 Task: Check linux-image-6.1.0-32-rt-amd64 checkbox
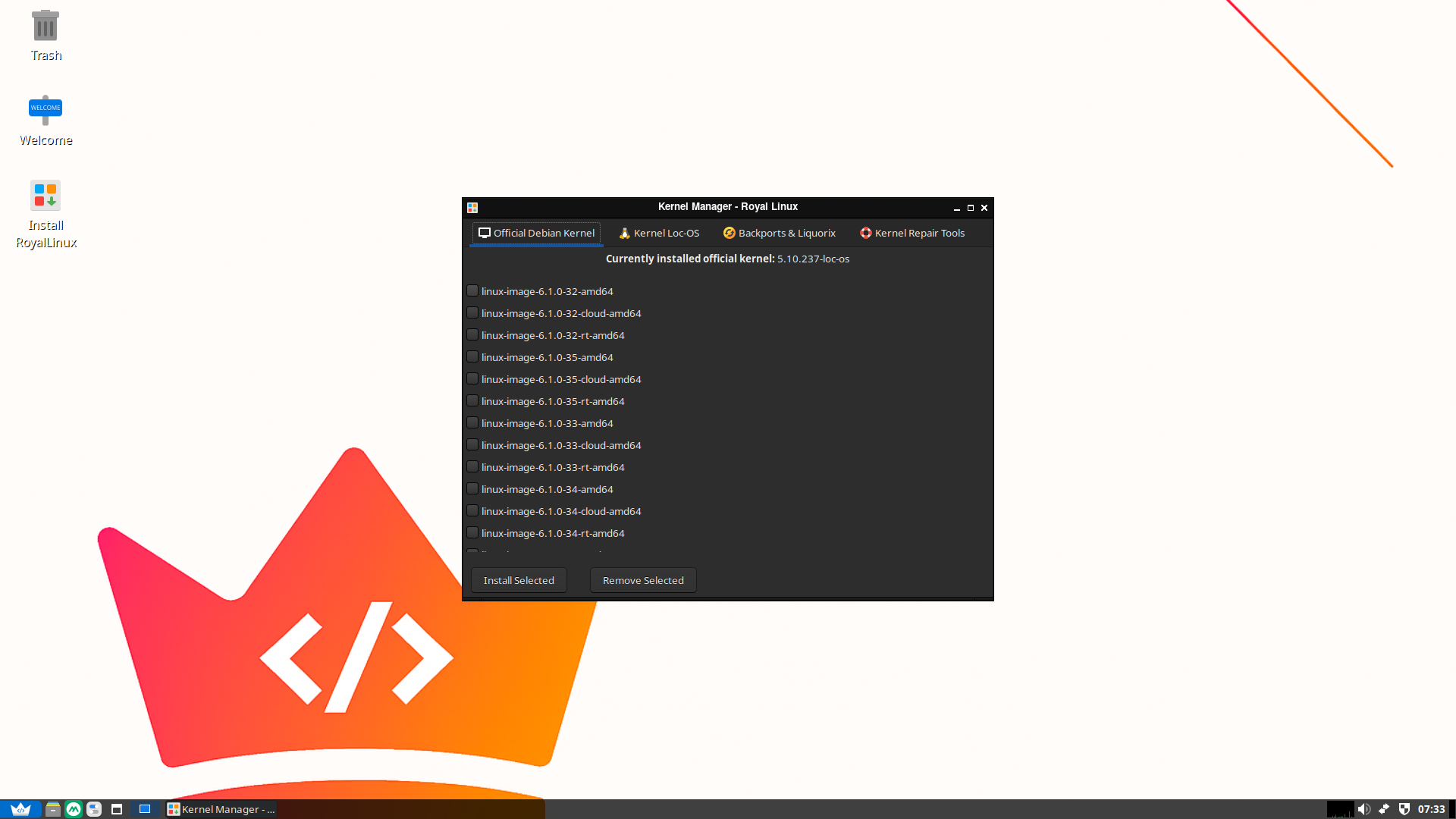pyautogui.click(x=472, y=334)
